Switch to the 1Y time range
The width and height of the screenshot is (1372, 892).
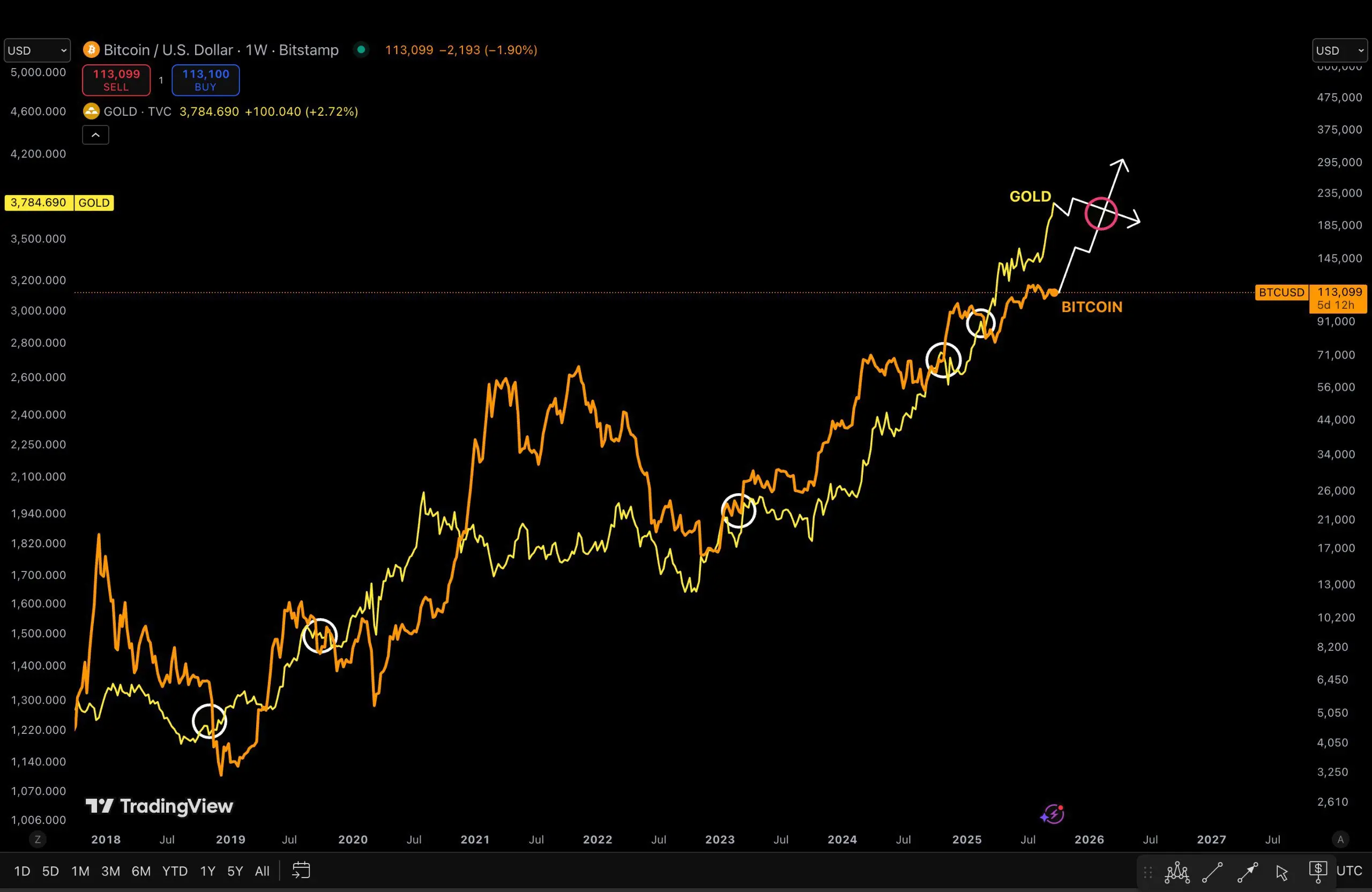[x=207, y=871]
